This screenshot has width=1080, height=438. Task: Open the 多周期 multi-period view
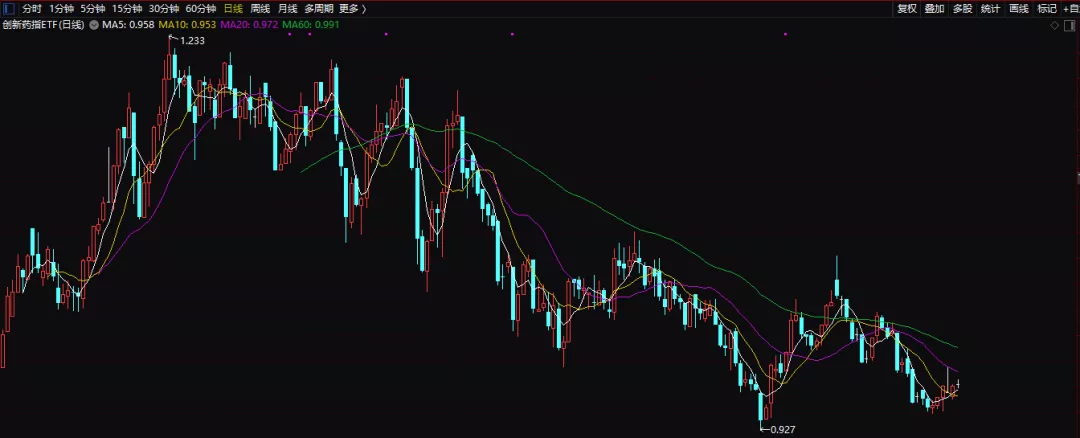coord(319,9)
